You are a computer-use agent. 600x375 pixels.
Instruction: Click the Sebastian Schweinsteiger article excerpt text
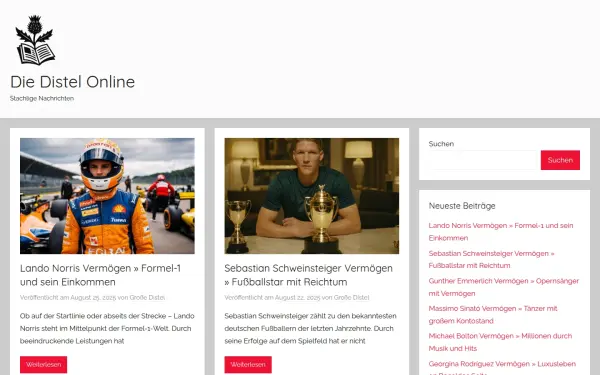pyautogui.click(x=310, y=328)
